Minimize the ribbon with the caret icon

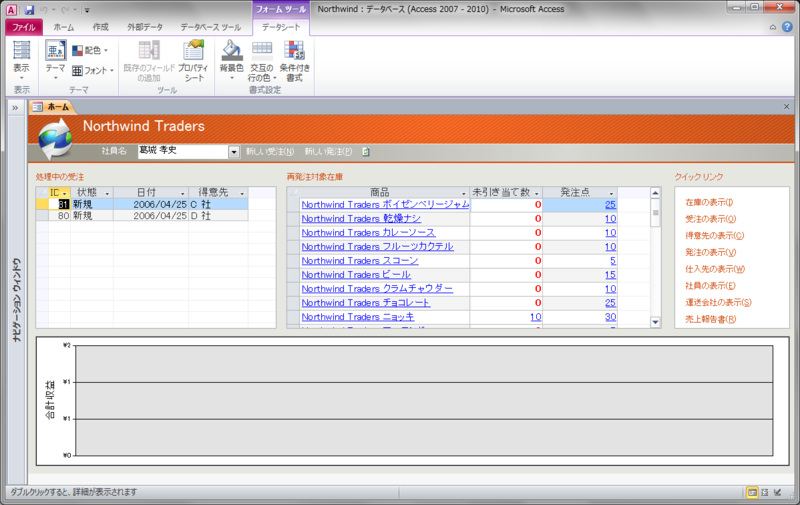[x=773, y=28]
